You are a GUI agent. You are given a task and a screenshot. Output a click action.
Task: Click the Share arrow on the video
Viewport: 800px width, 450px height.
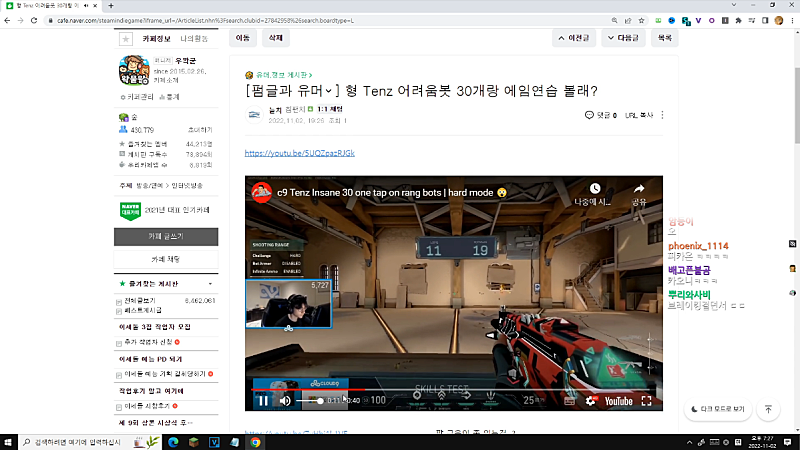[638, 188]
